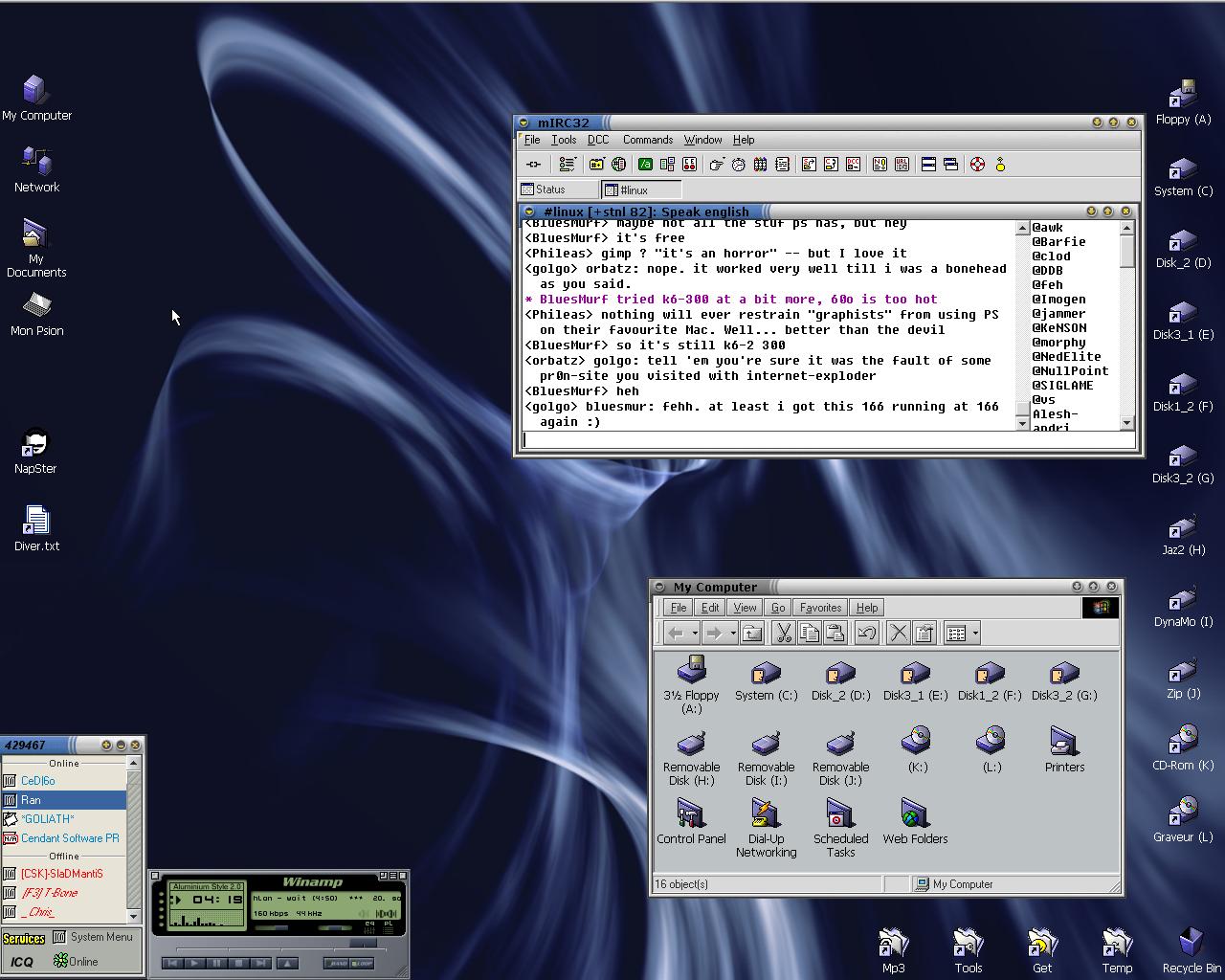Go Up one level in My Computer
Image resolution: width=1225 pixels, height=980 pixels.
(x=752, y=633)
